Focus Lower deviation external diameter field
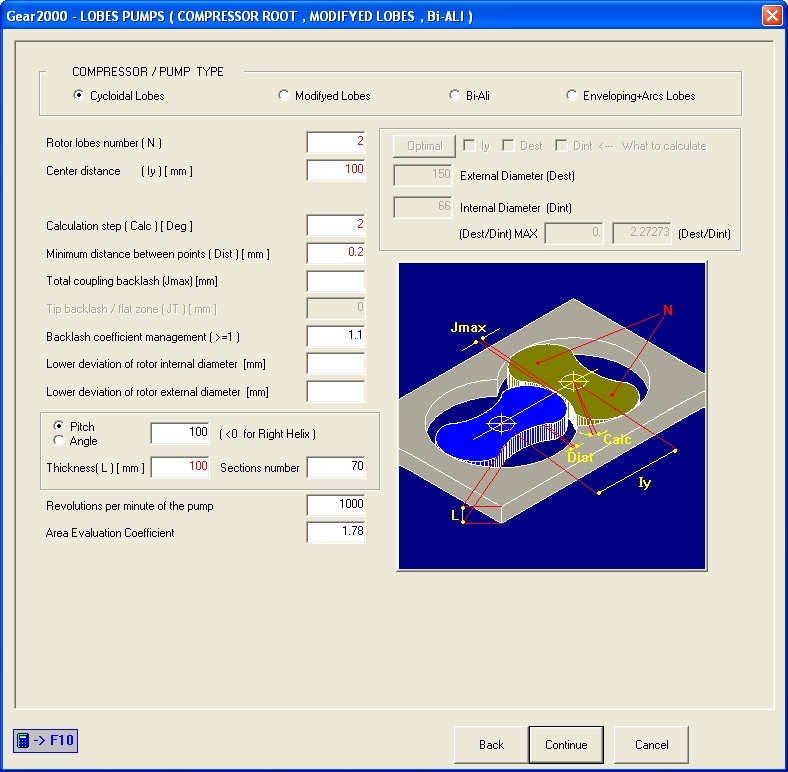The image size is (788, 772). click(x=336, y=392)
